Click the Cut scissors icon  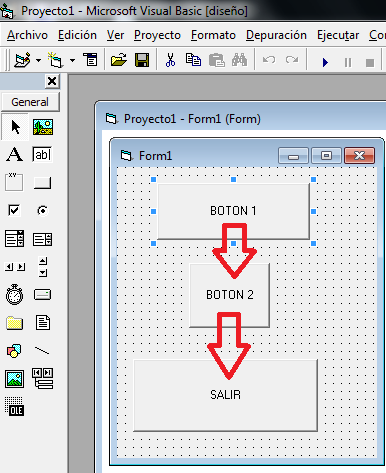(170, 60)
